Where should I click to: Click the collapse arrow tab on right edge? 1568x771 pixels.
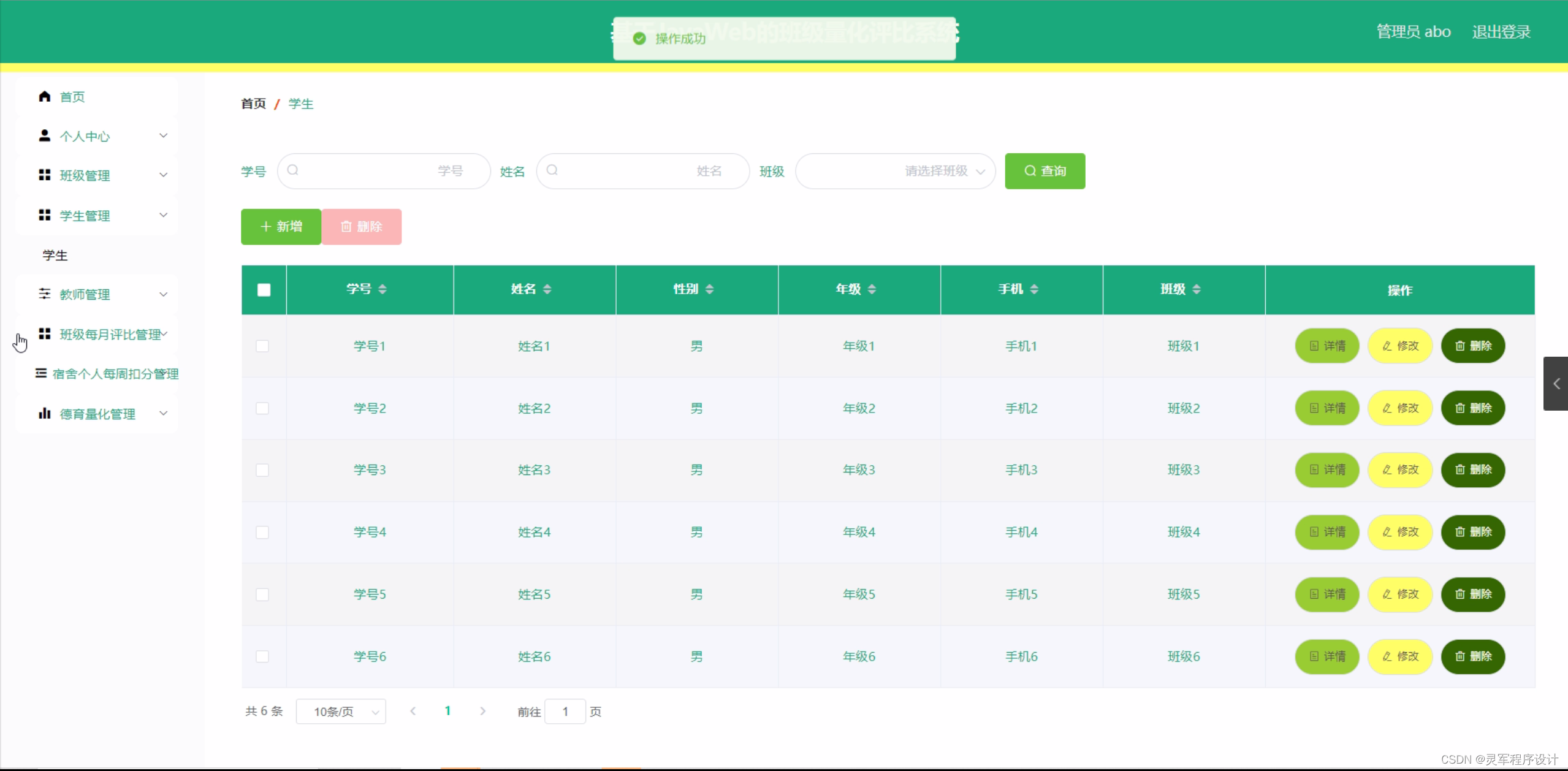(x=1556, y=384)
